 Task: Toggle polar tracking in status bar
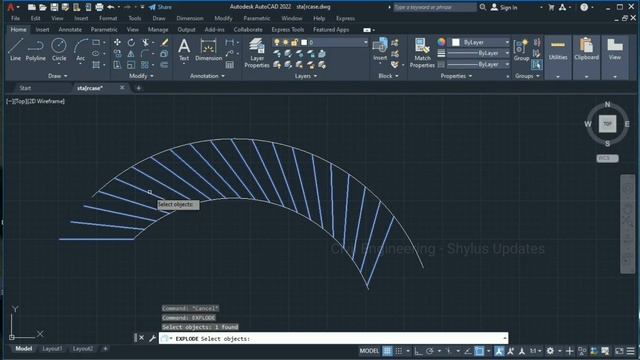coord(430,351)
